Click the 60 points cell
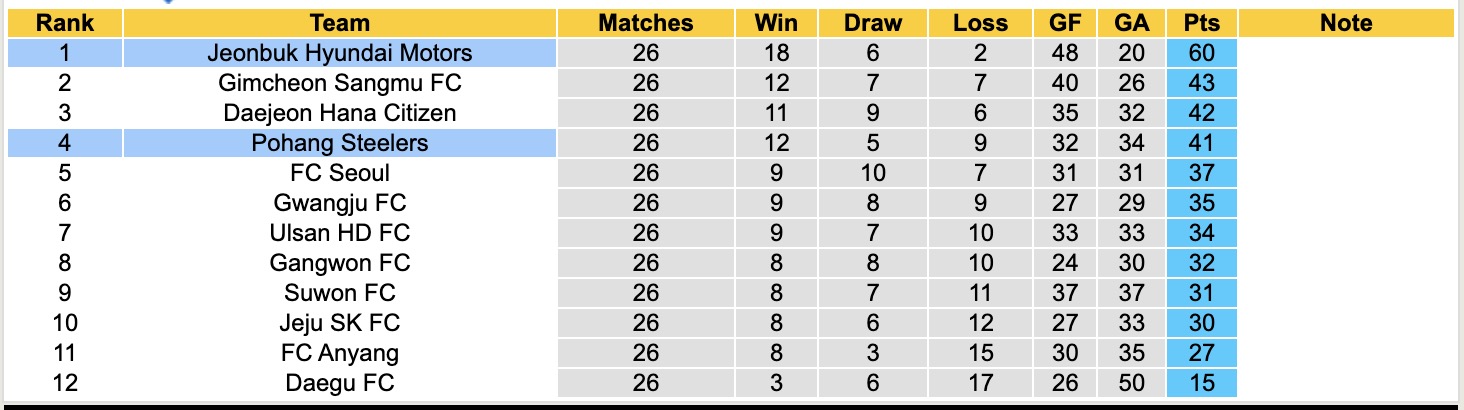The height and width of the screenshot is (410, 1464). coord(1201,53)
